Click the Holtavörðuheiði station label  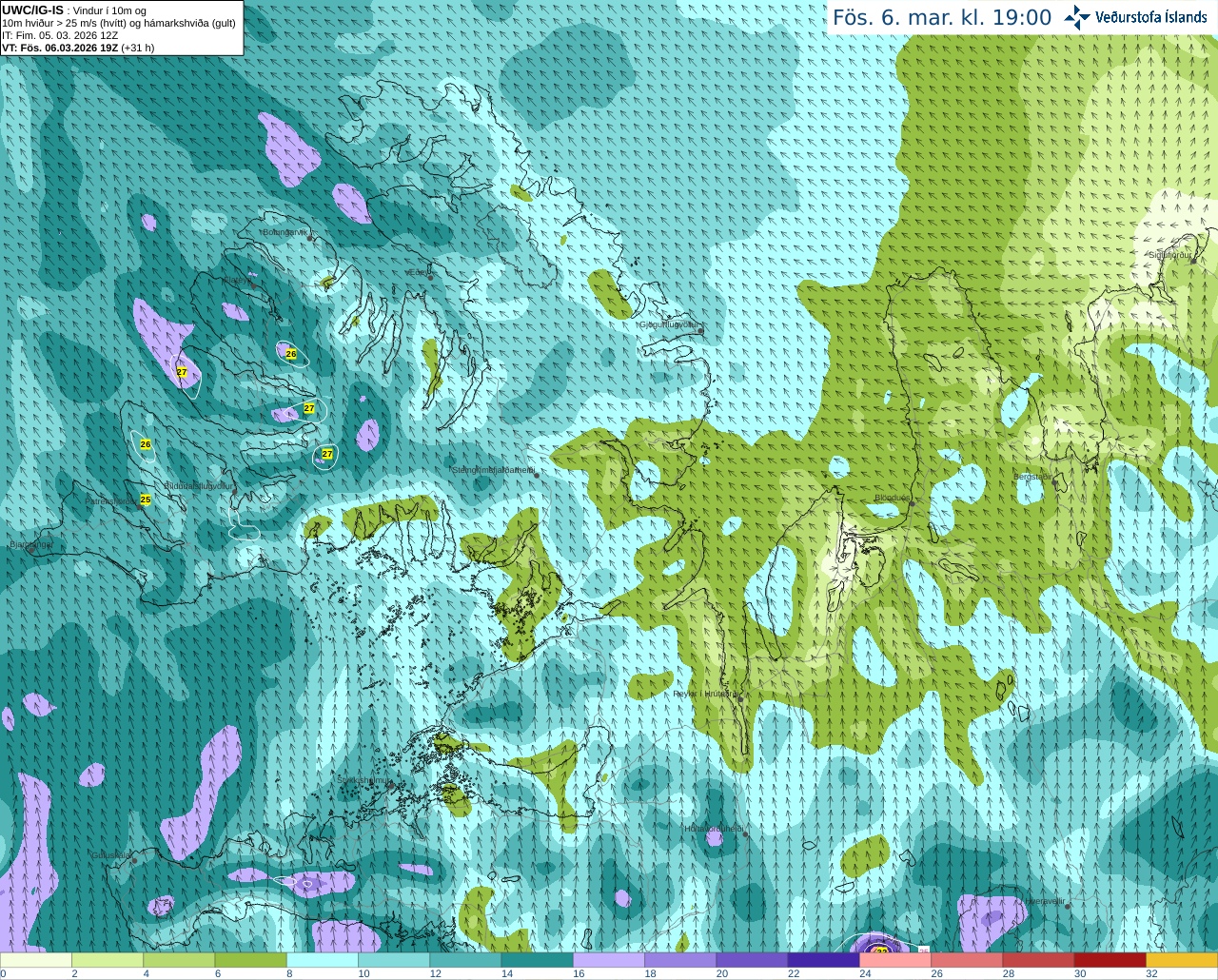point(714,829)
